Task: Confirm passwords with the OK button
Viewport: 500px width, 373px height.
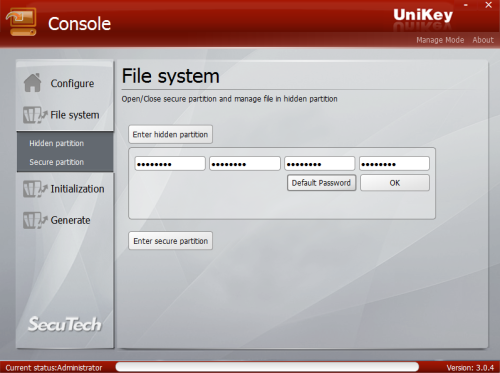Action: pos(395,183)
